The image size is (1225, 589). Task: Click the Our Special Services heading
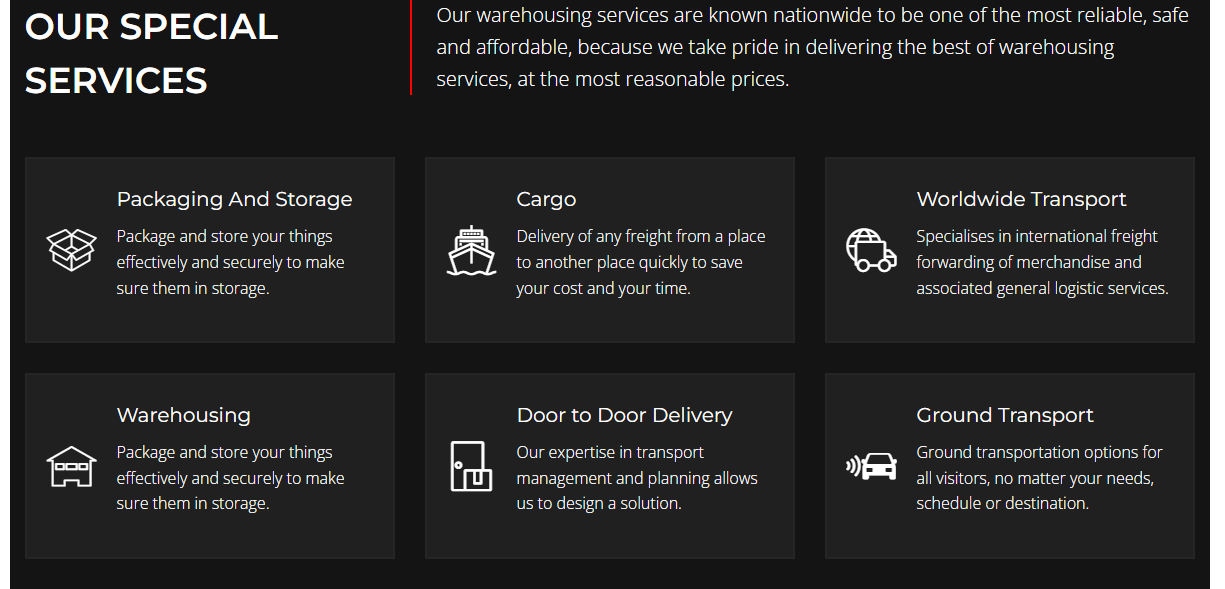coord(151,53)
